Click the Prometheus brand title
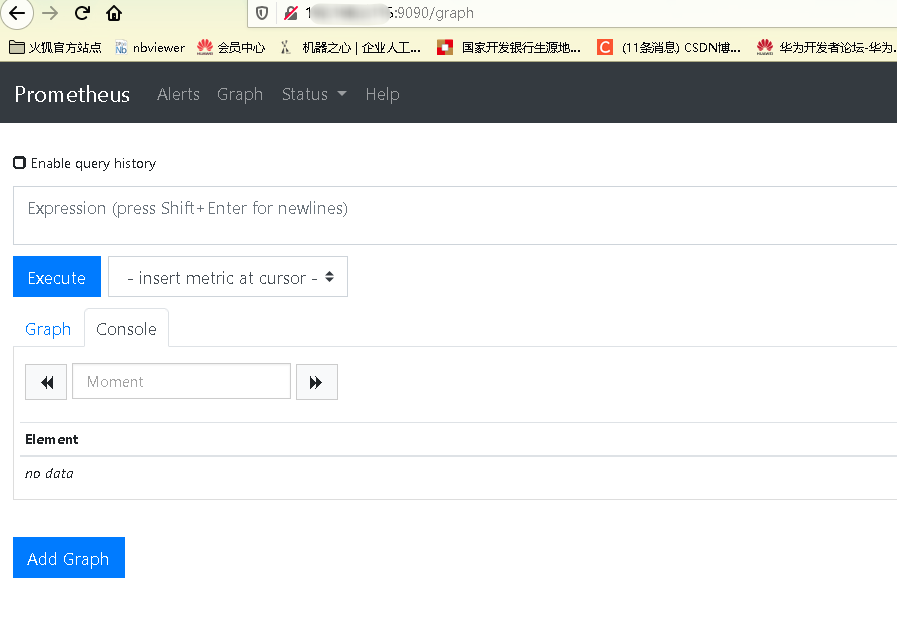Image resolution: width=897 pixels, height=639 pixels. click(72, 94)
